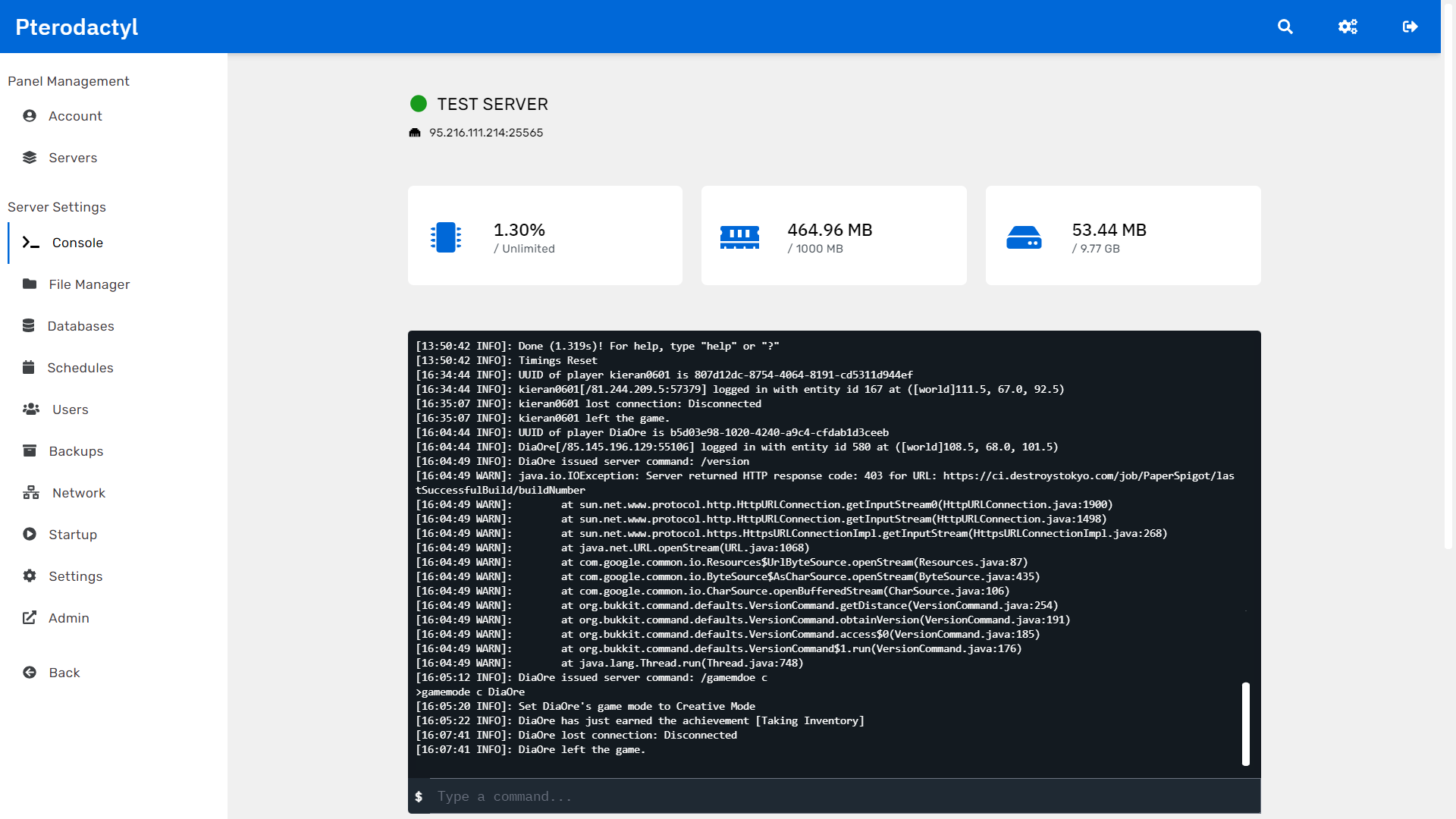Viewport: 1456px width, 819px height.
Task: Click the Startup play icon
Action: pyautogui.click(x=30, y=535)
